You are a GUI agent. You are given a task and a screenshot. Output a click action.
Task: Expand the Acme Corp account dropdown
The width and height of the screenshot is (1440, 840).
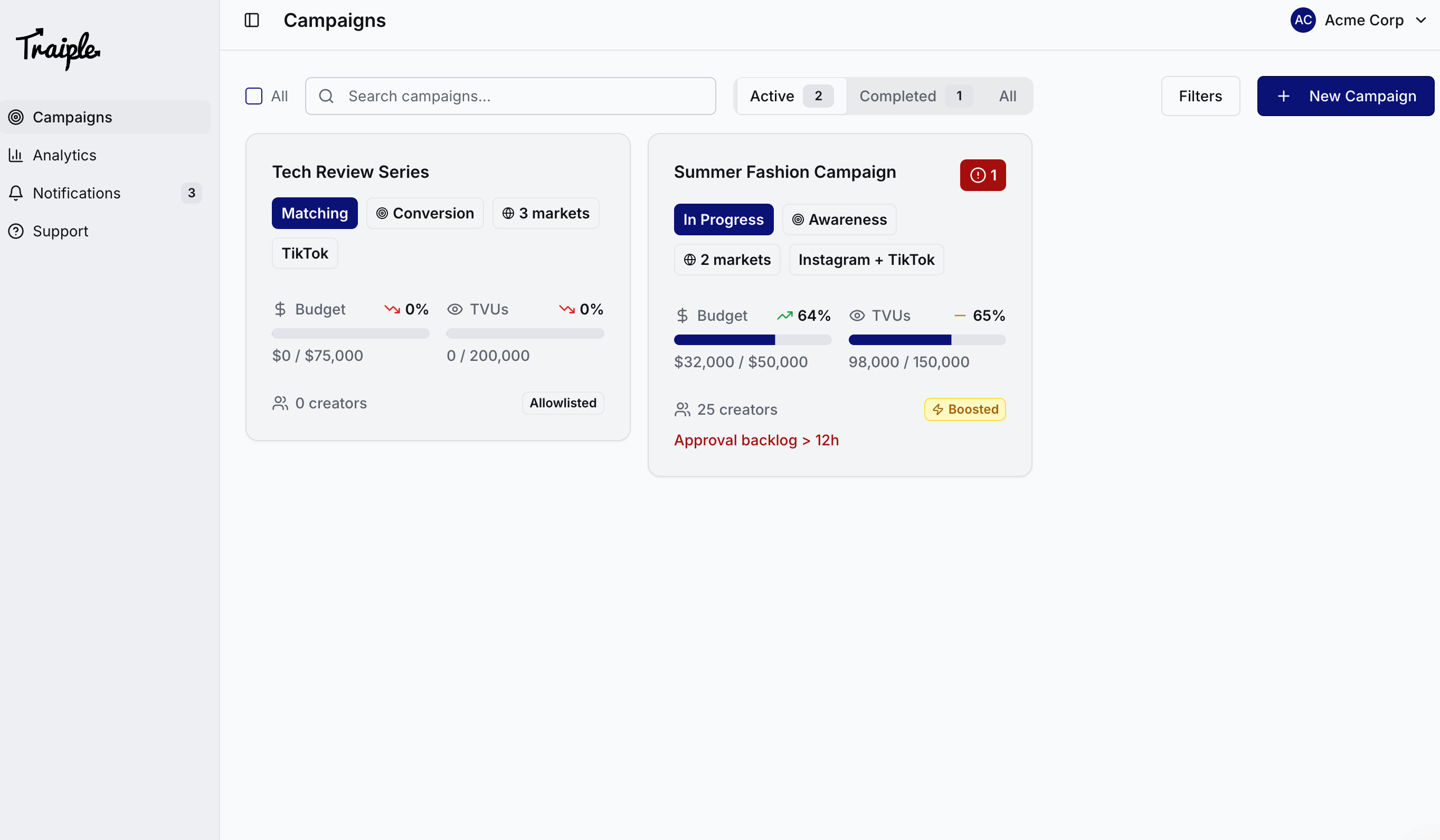pyautogui.click(x=1420, y=21)
